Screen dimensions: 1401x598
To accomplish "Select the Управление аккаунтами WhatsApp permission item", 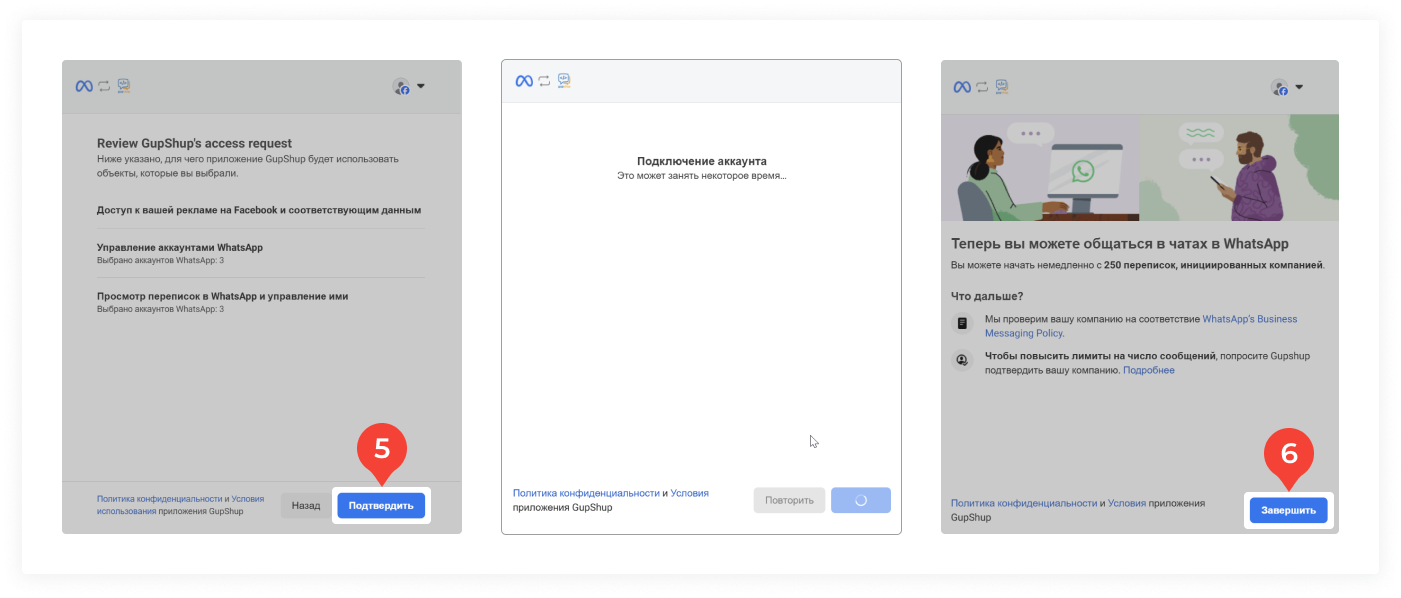I will (180, 247).
